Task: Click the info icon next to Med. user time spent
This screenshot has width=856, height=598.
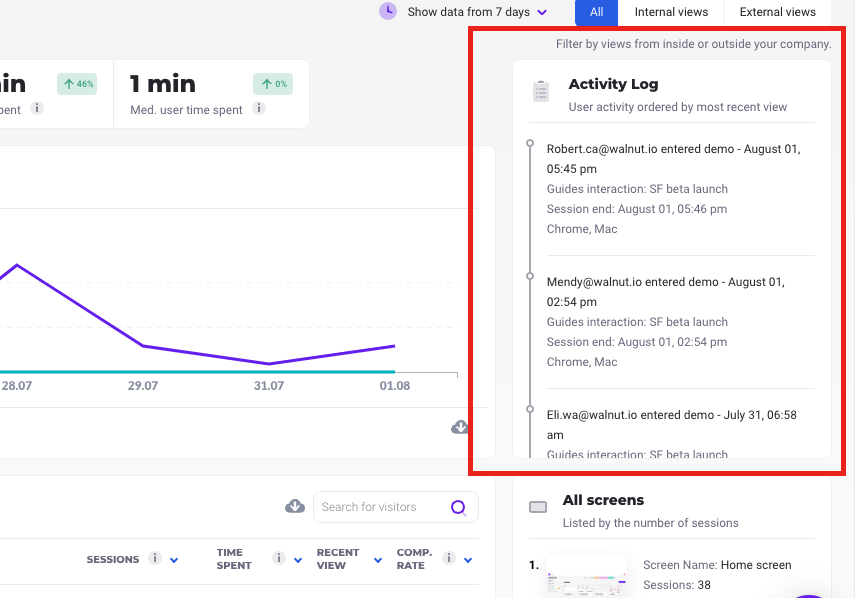Action: [x=259, y=108]
